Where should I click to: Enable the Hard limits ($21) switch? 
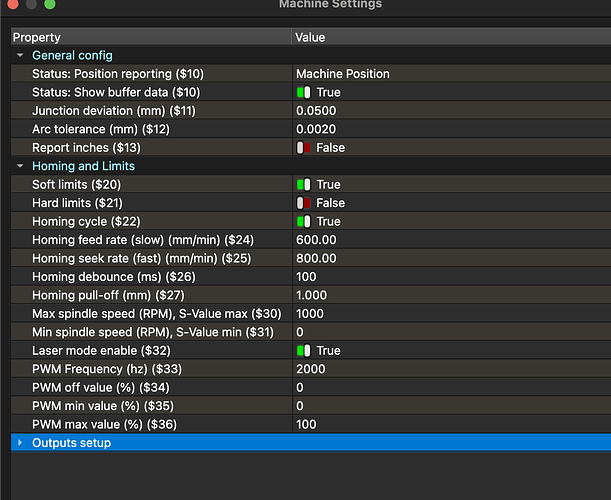[x=304, y=203]
